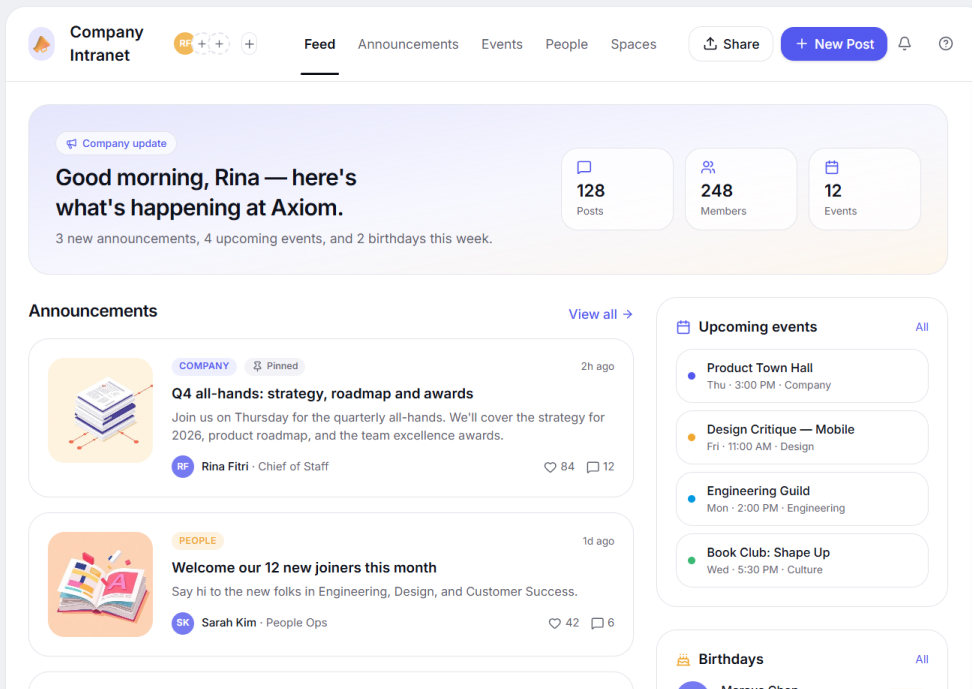
Task: Open notifications bell
Action: 904,43
